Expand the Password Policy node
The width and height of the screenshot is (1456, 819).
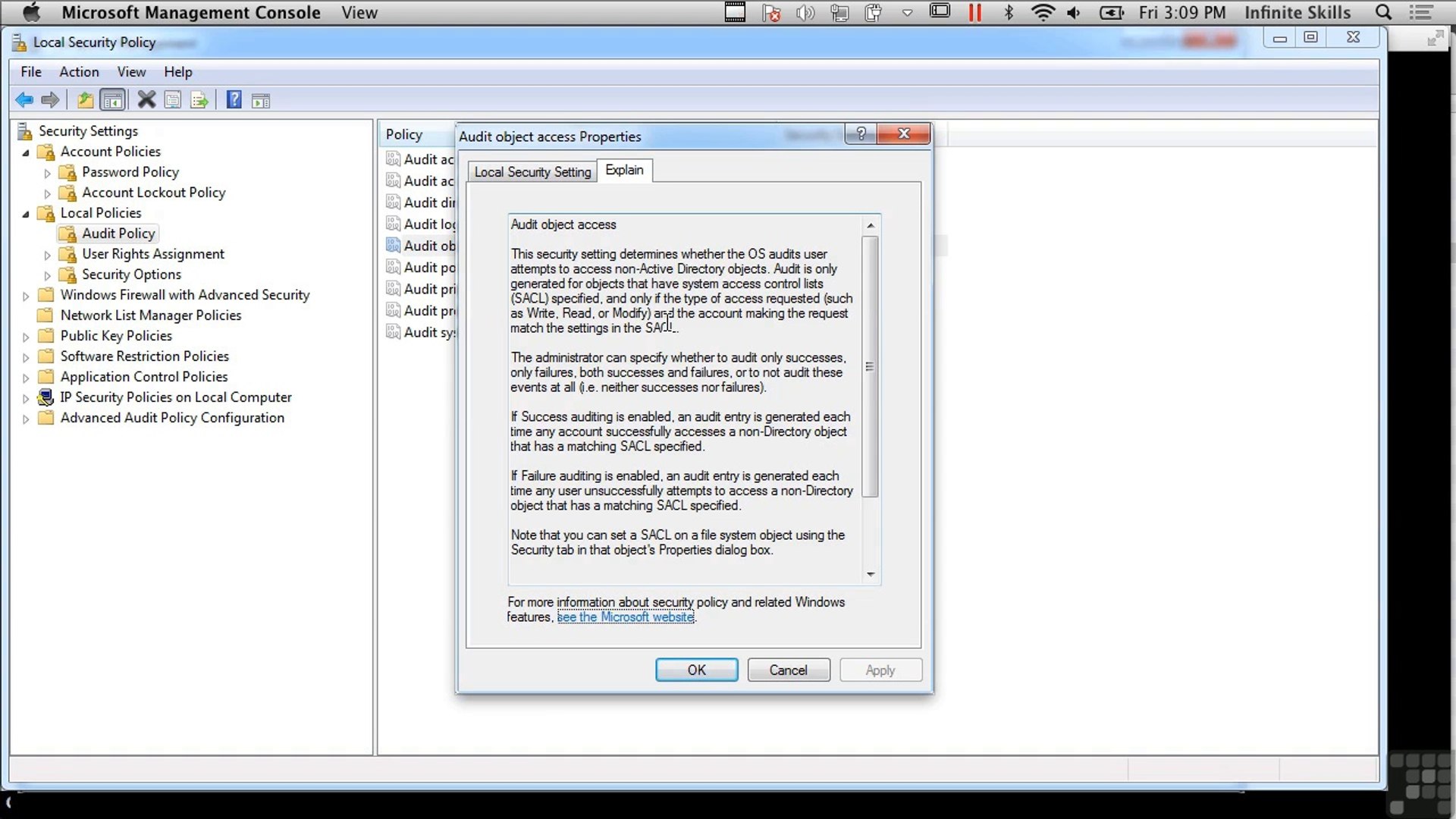click(x=47, y=173)
